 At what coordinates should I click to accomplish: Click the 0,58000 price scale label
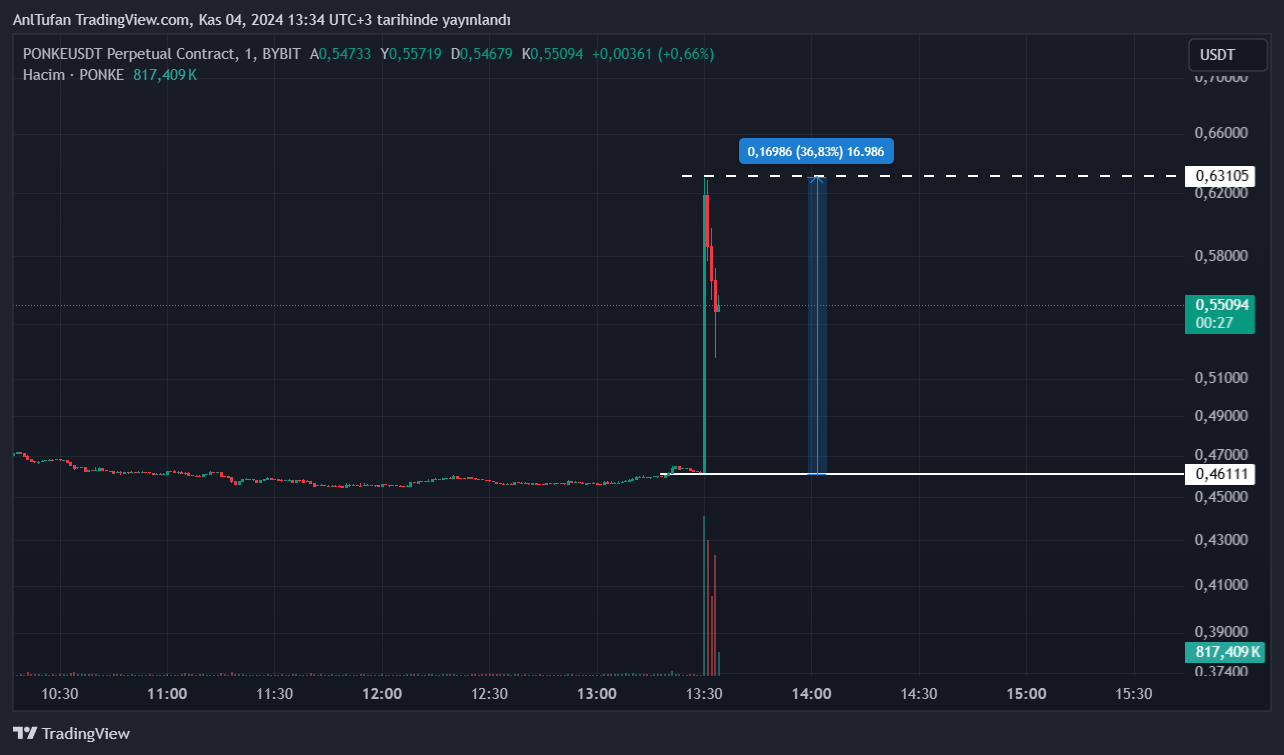[x=1221, y=256]
